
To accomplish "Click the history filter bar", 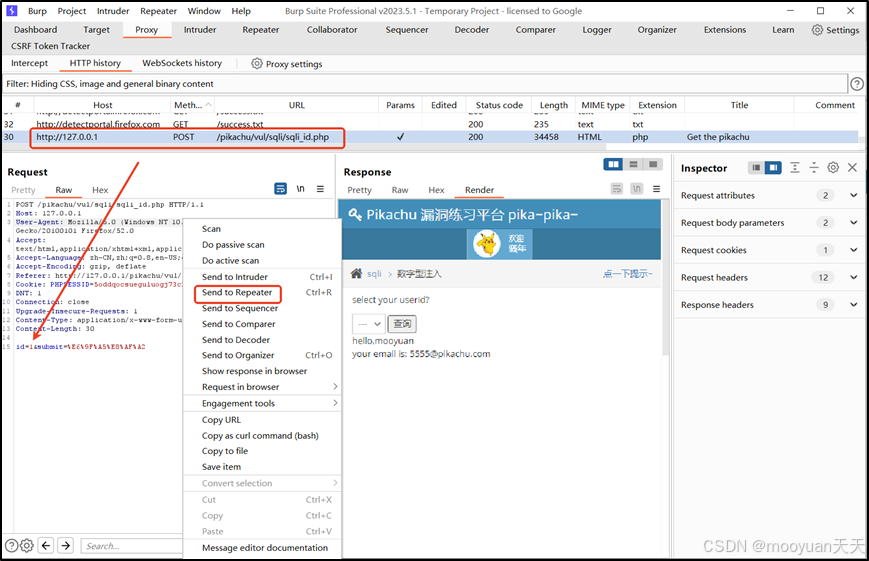I will [x=425, y=84].
